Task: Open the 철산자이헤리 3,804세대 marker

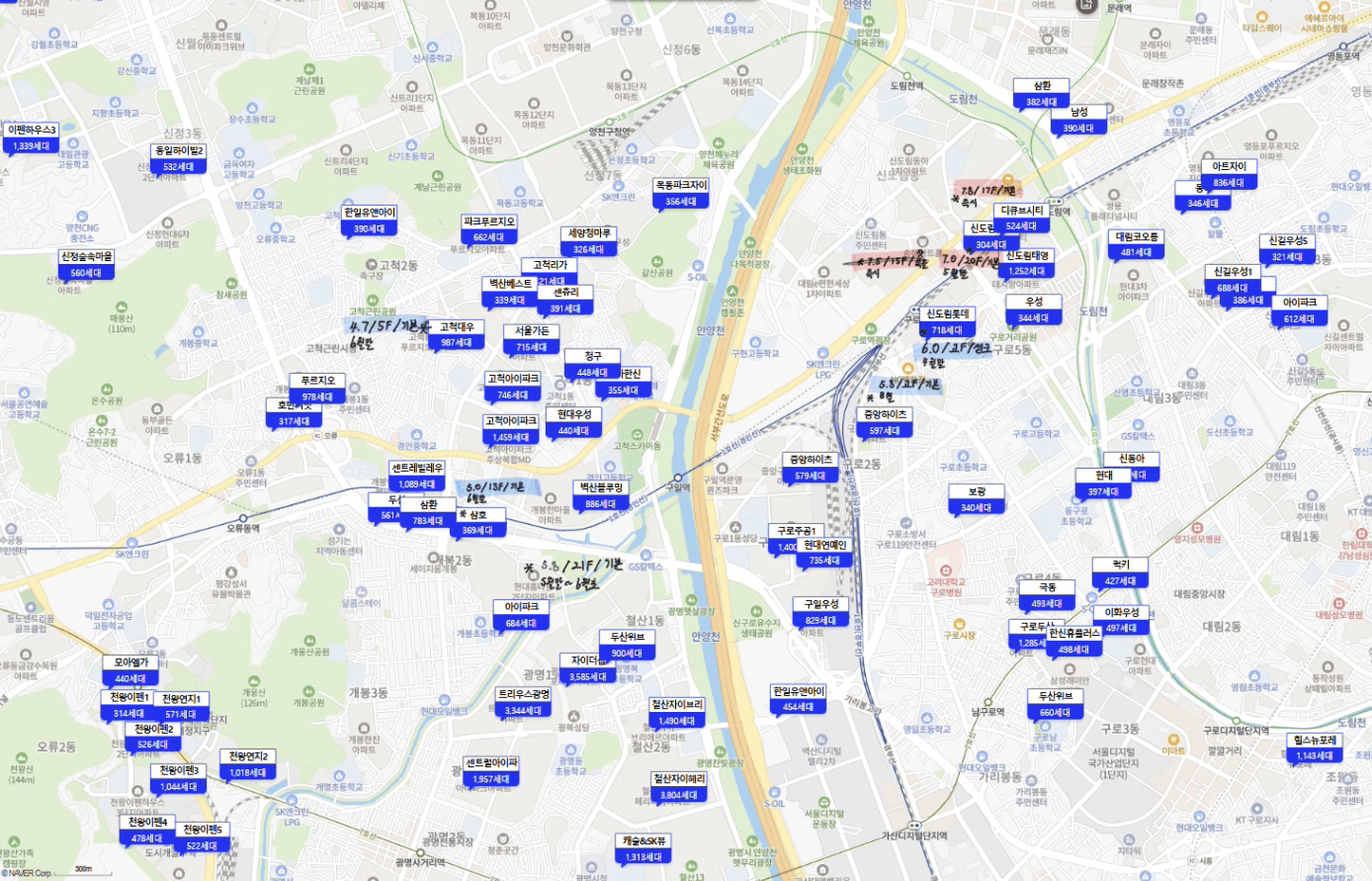Action: pyautogui.click(x=678, y=787)
